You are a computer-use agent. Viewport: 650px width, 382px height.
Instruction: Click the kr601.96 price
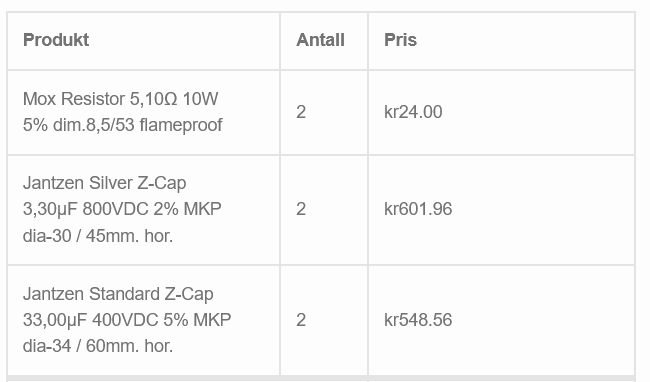point(418,209)
